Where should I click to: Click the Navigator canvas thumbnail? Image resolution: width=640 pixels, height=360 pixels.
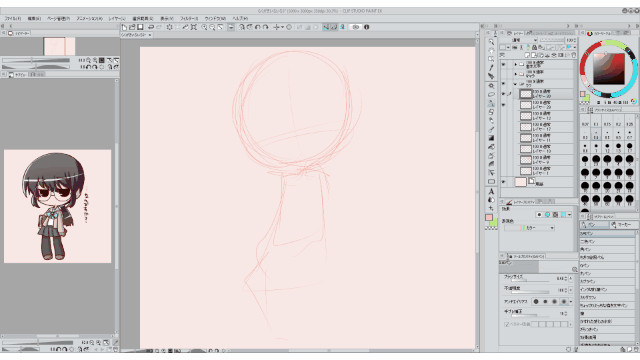point(59,46)
